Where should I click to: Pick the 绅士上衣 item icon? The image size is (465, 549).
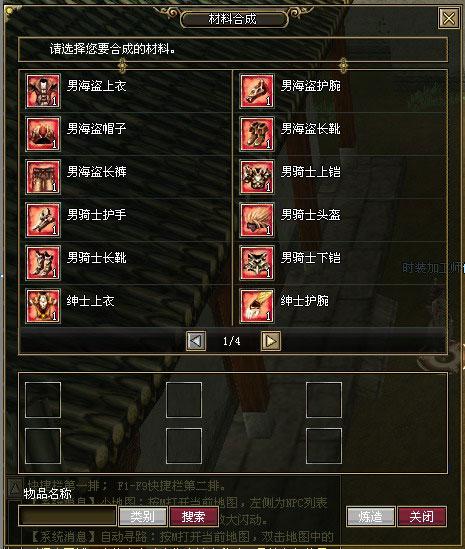[x=43, y=306]
